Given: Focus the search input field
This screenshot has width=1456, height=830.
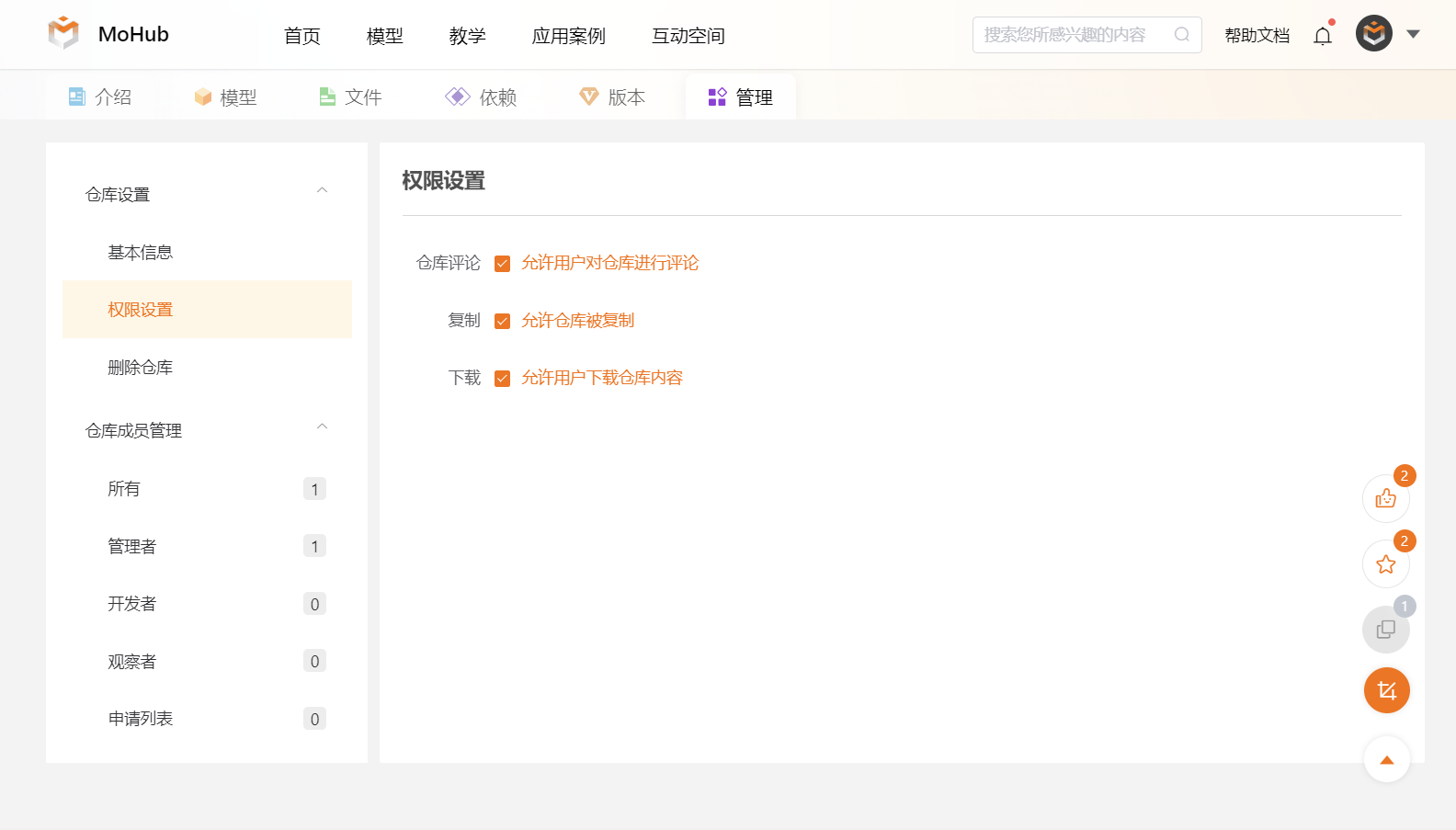Looking at the screenshot, I should [x=1087, y=35].
